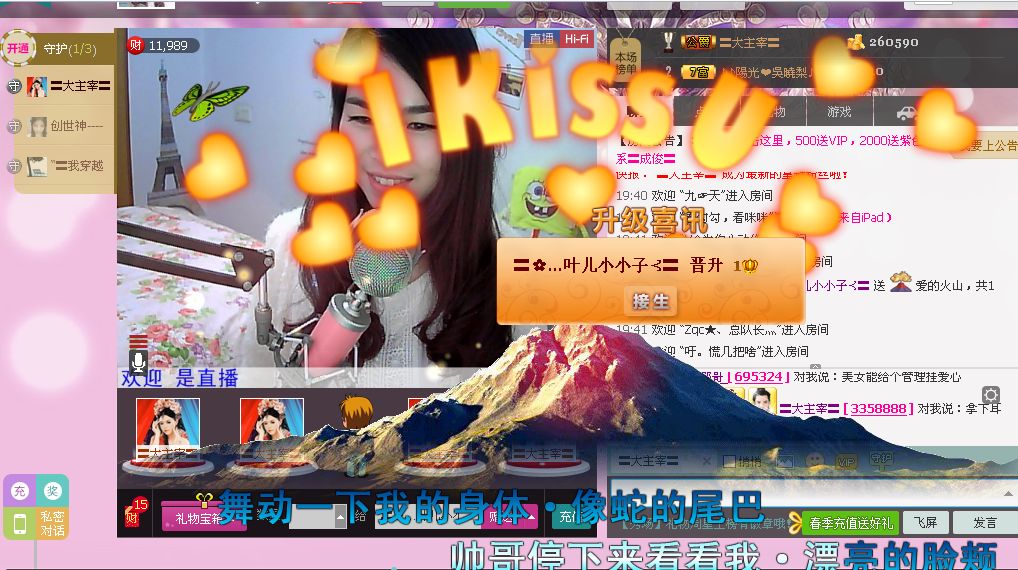Switch to the 游戏 tab

(x=839, y=112)
